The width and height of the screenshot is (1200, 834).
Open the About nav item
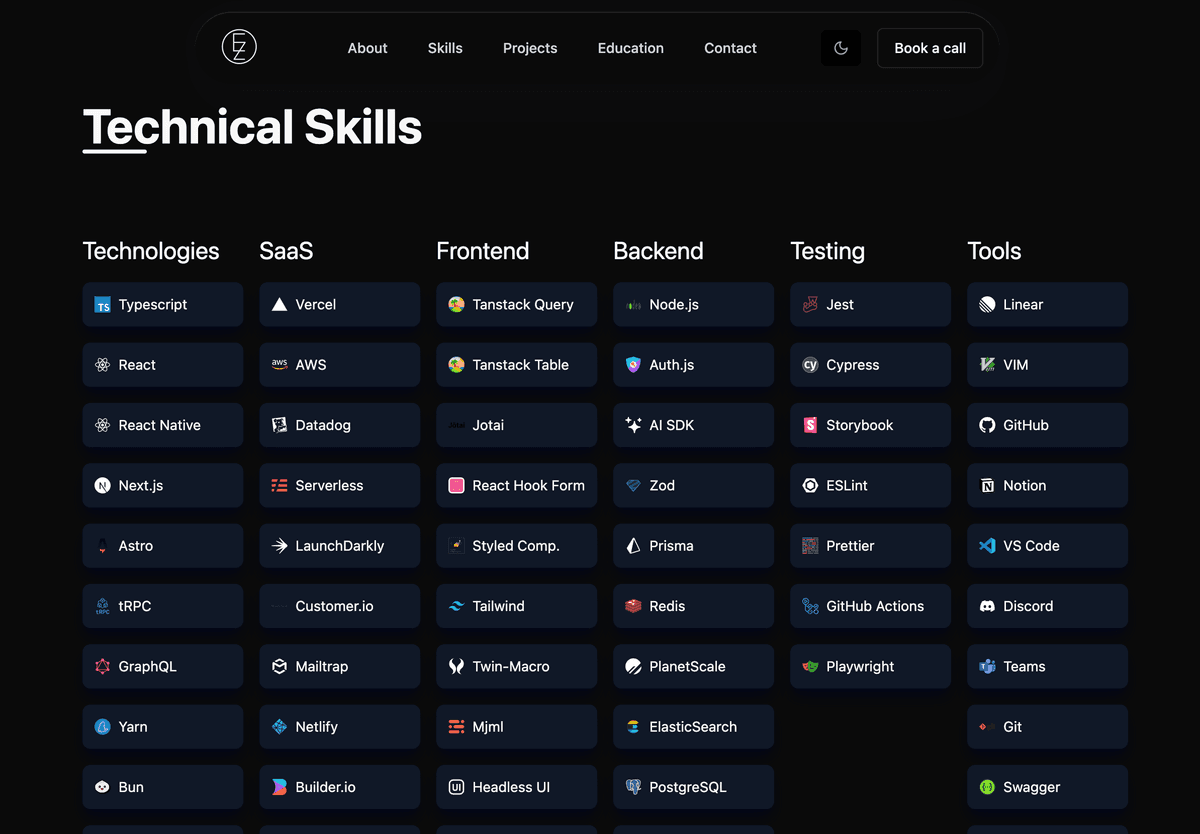[x=367, y=48]
